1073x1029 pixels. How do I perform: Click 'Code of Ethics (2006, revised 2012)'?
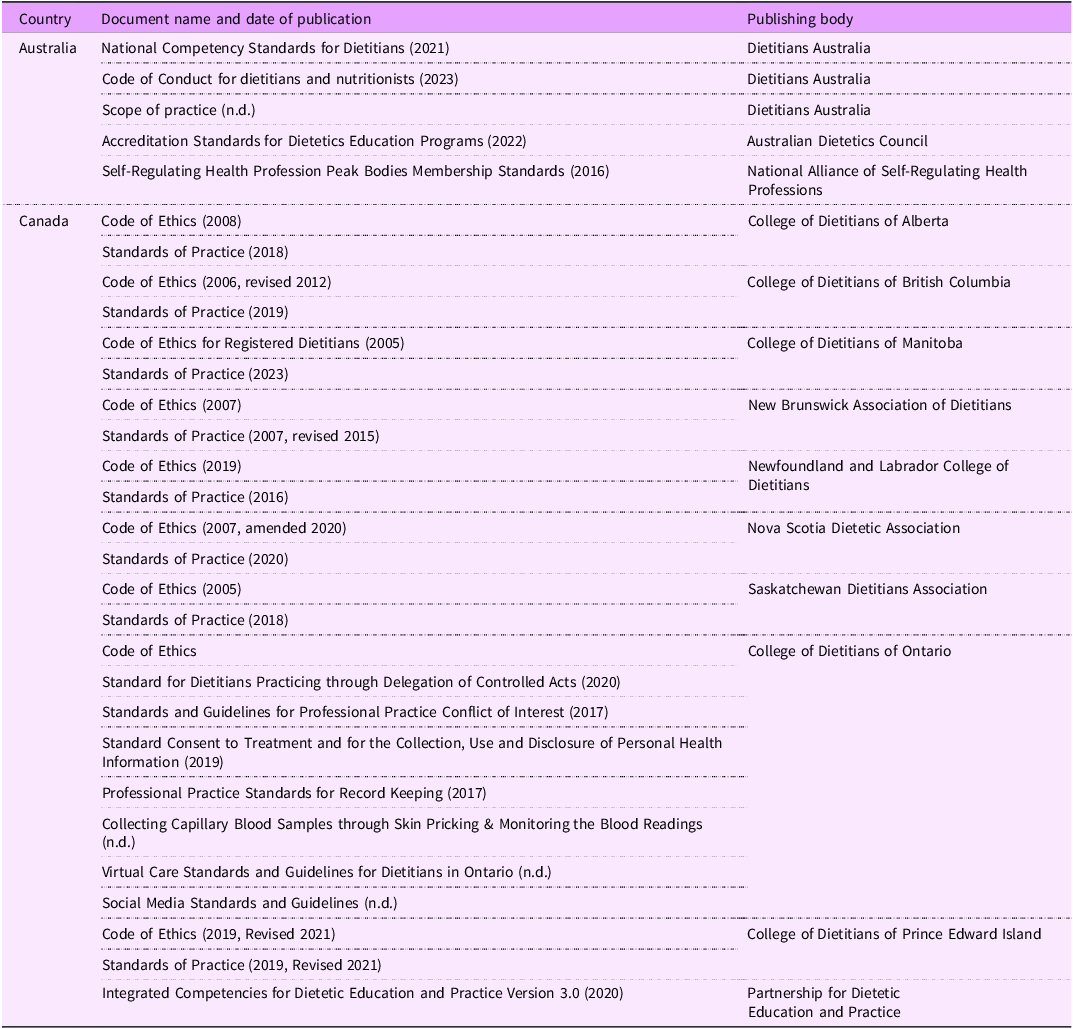216,282
